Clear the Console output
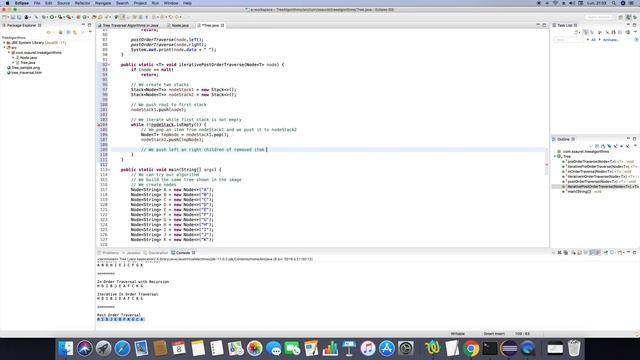The image size is (640, 360). (573, 253)
